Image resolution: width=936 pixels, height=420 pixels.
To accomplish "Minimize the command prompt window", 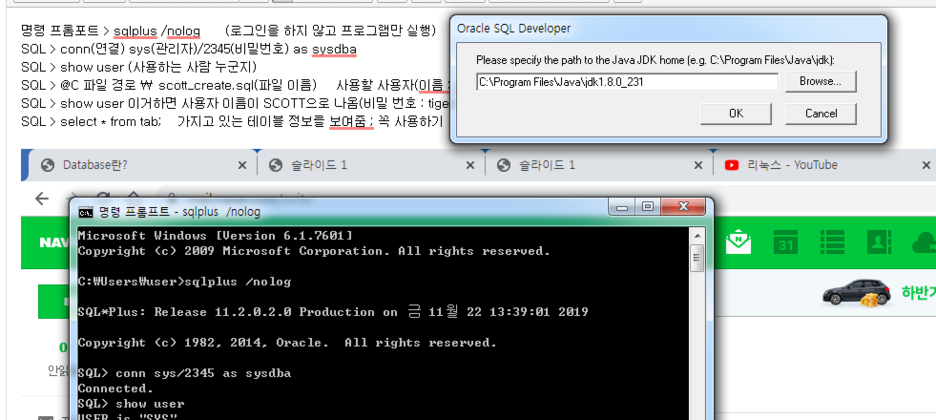I will point(623,207).
